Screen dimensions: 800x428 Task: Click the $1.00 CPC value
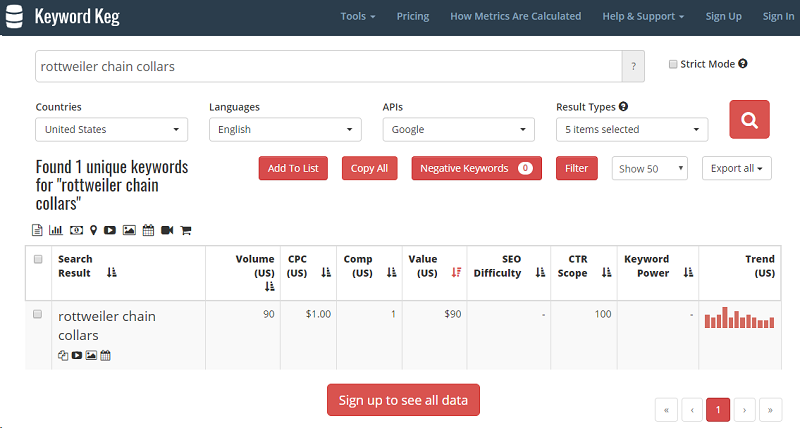click(x=318, y=314)
